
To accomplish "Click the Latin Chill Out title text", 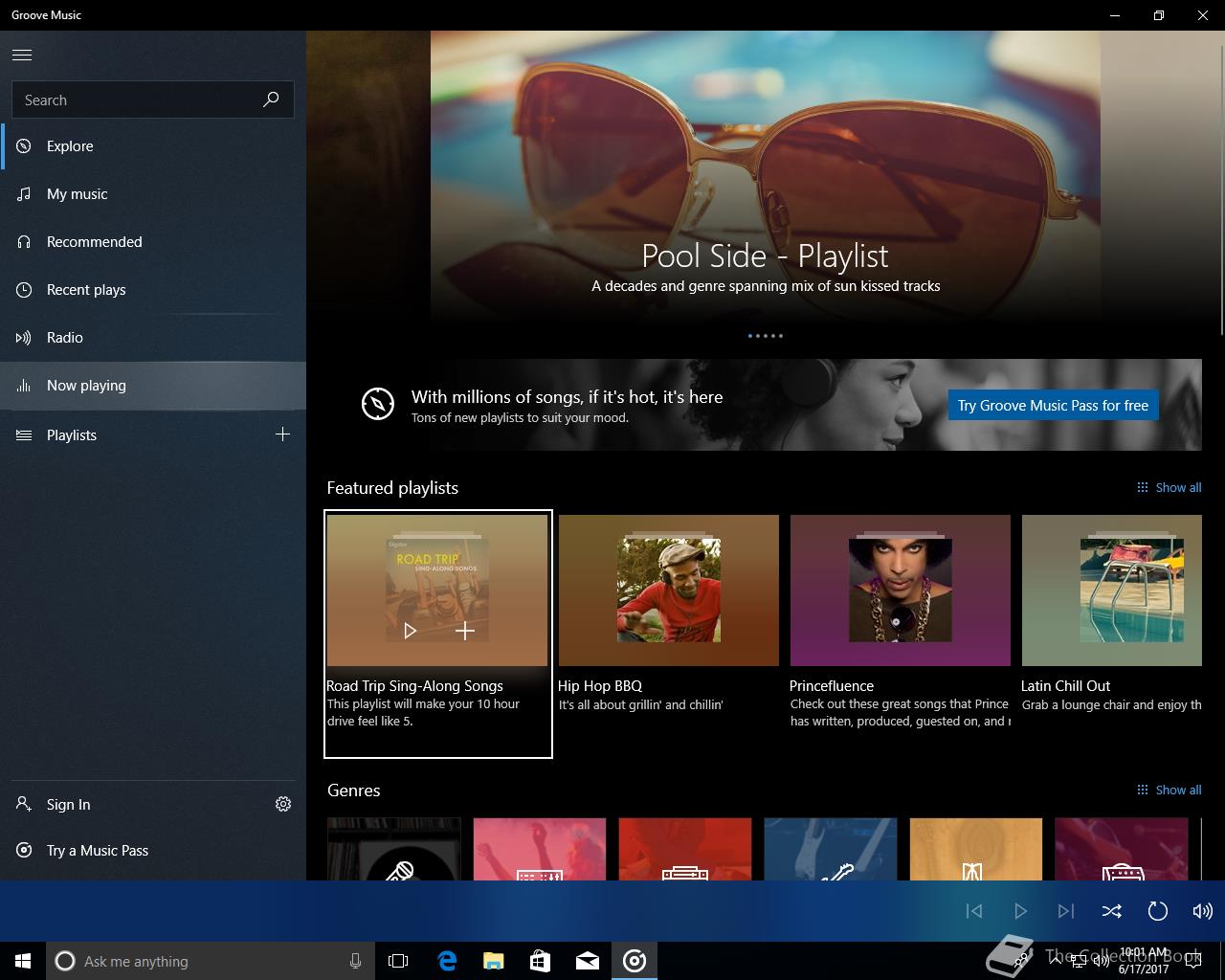I will 1065,686.
